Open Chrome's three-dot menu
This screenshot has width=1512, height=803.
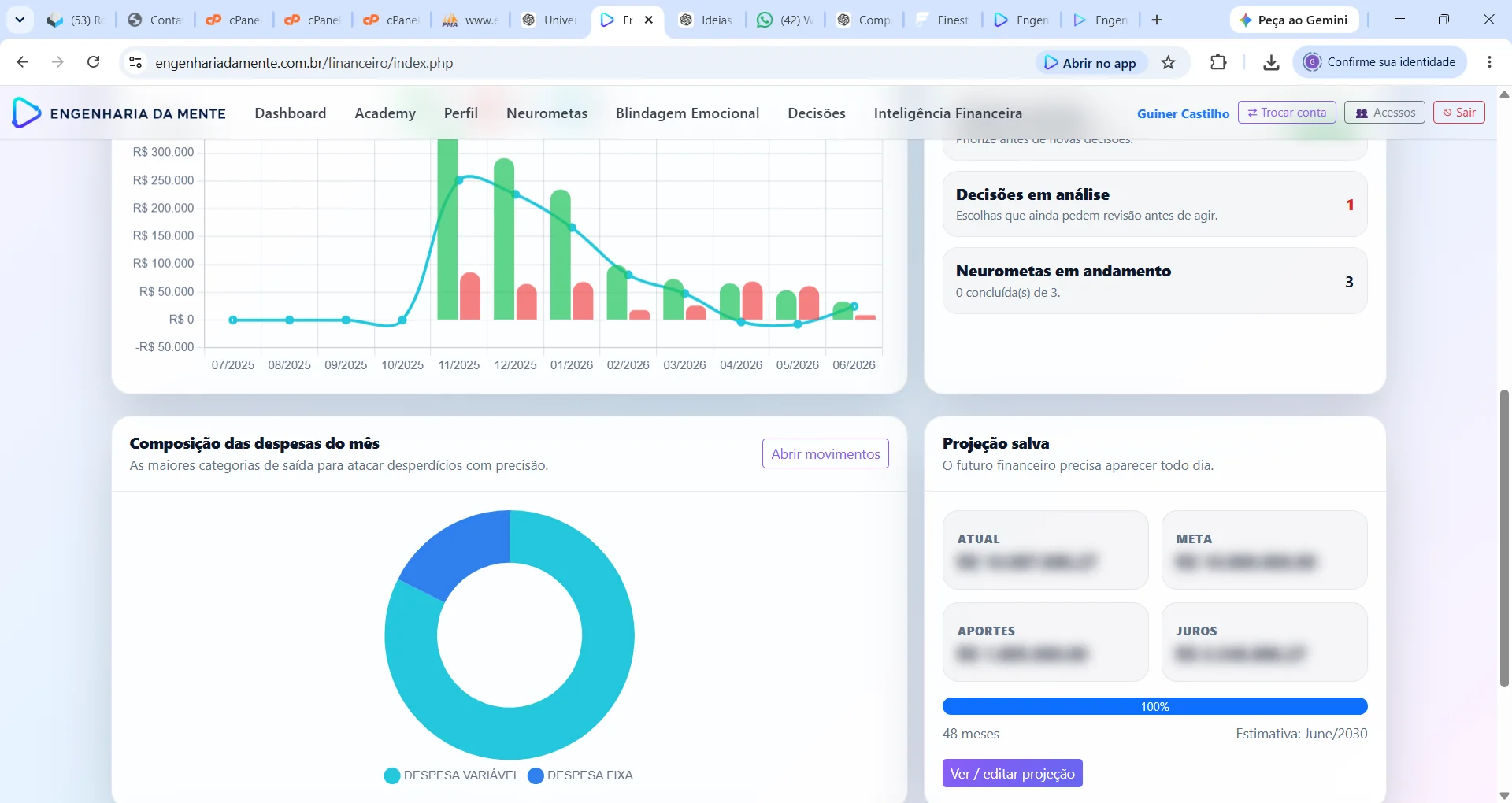pos(1489,62)
